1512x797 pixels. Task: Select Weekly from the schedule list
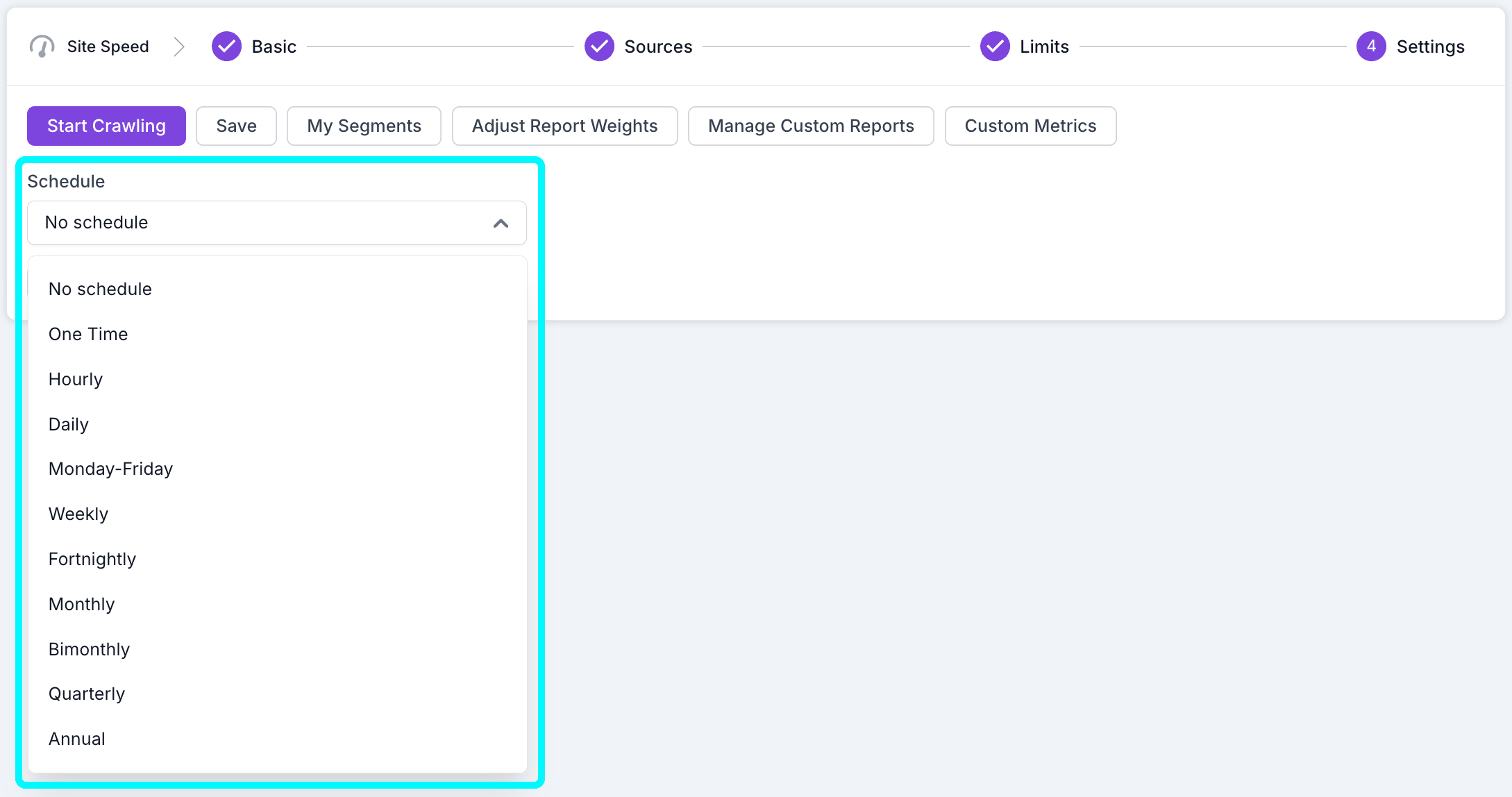[x=78, y=514]
